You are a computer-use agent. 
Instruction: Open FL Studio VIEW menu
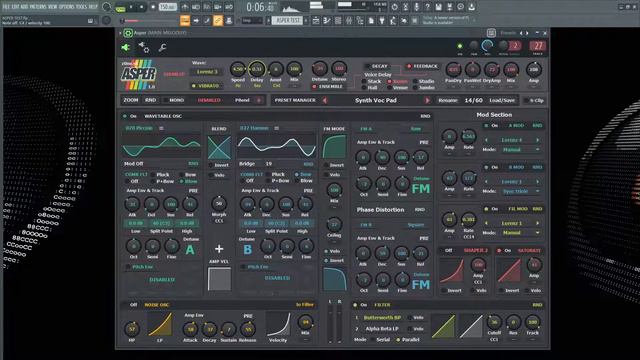[53, 7]
